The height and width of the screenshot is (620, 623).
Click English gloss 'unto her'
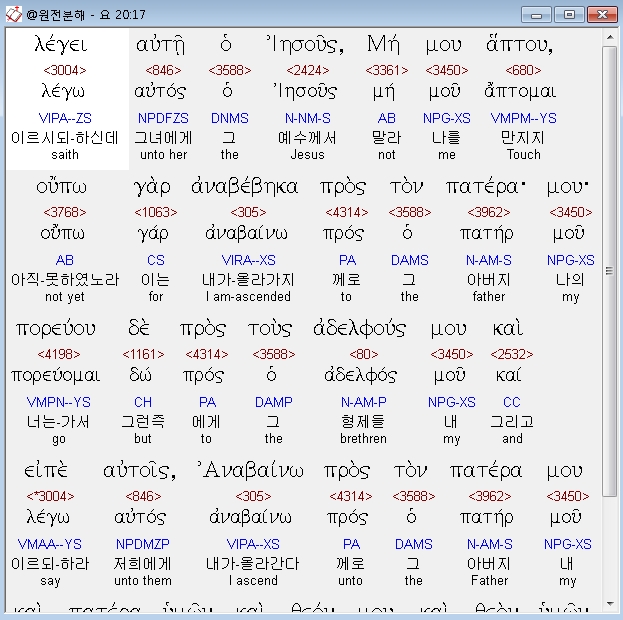163,155
